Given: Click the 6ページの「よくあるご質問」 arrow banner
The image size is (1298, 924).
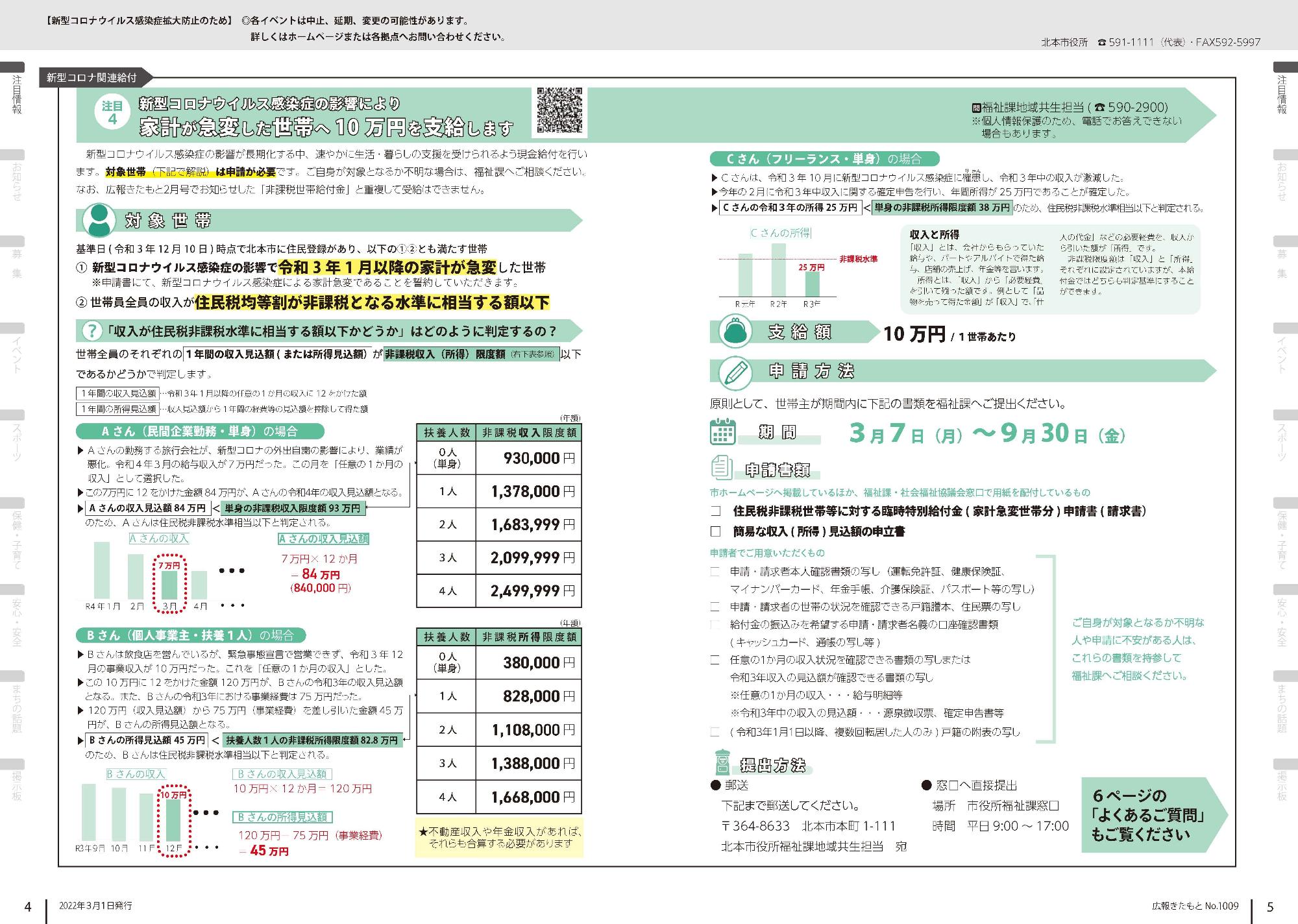Looking at the screenshot, I should tap(1155, 815).
